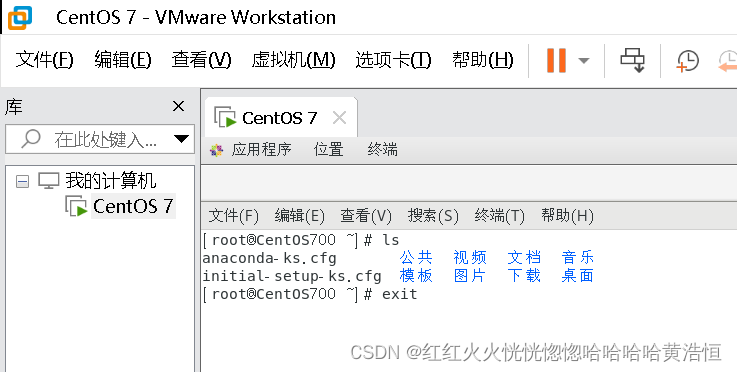Screen dimensions: 737x372
Task: Open the 位置 menu in guest
Action: tap(329, 150)
